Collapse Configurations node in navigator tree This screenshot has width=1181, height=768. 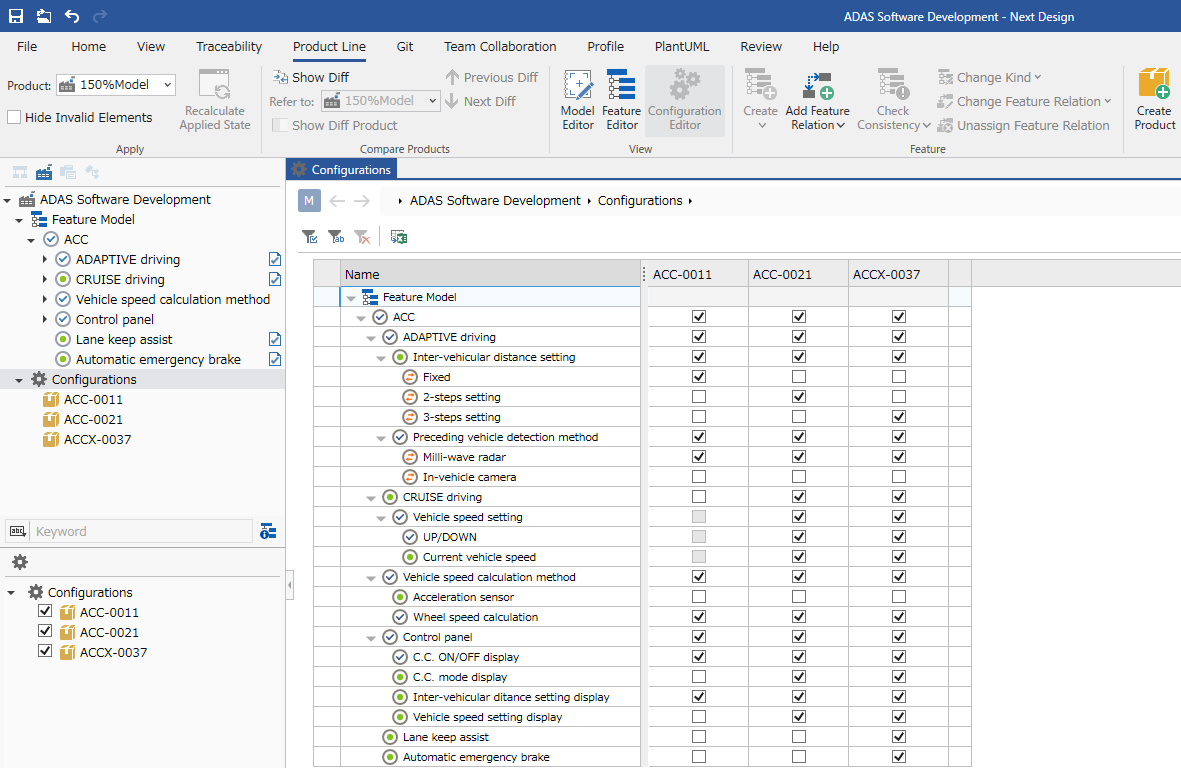click(x=20, y=380)
